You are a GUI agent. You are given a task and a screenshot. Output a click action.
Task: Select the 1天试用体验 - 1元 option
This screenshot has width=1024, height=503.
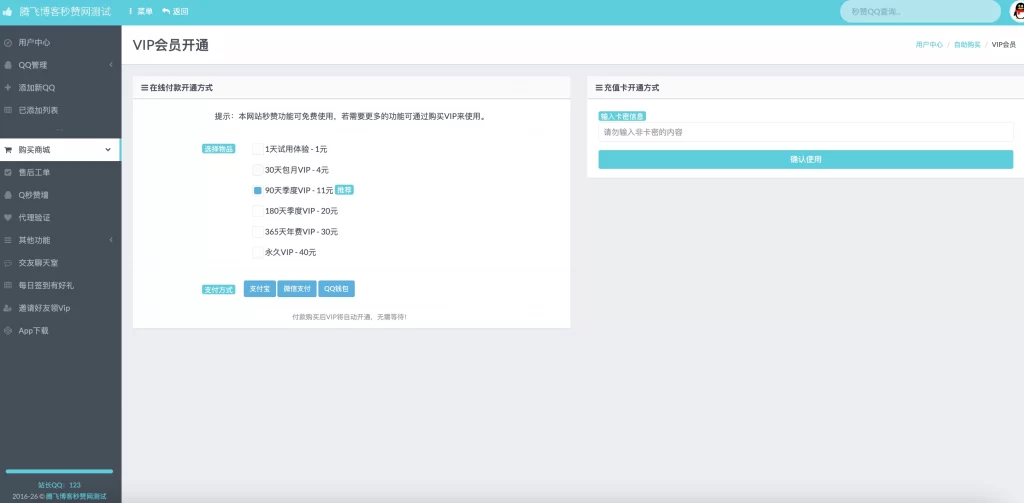[257, 149]
